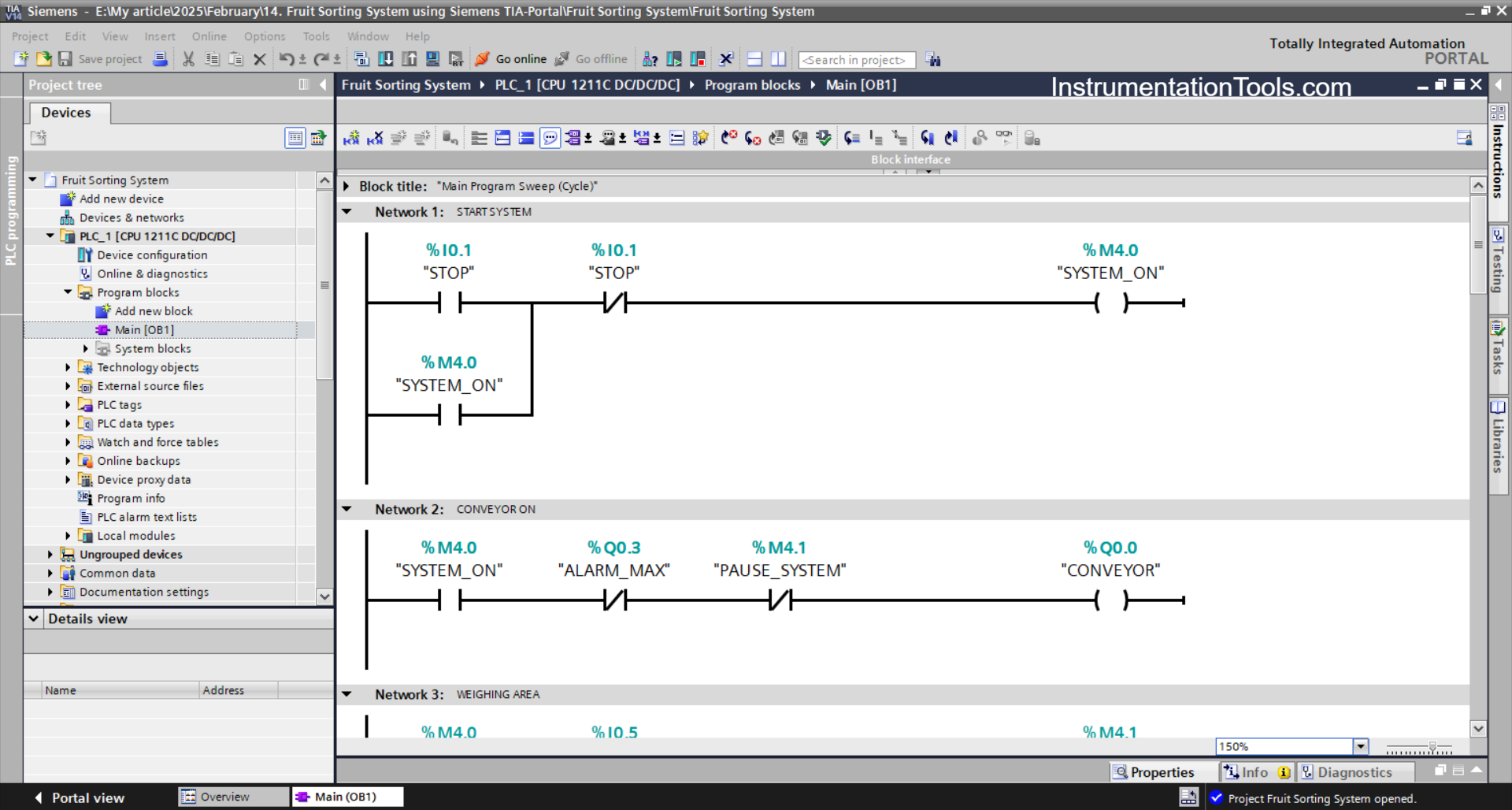This screenshot has width=1512, height=810.
Task: Collapse PLC_1 [CPU 1211C DC/DC/DC] node
Action: [x=50, y=236]
